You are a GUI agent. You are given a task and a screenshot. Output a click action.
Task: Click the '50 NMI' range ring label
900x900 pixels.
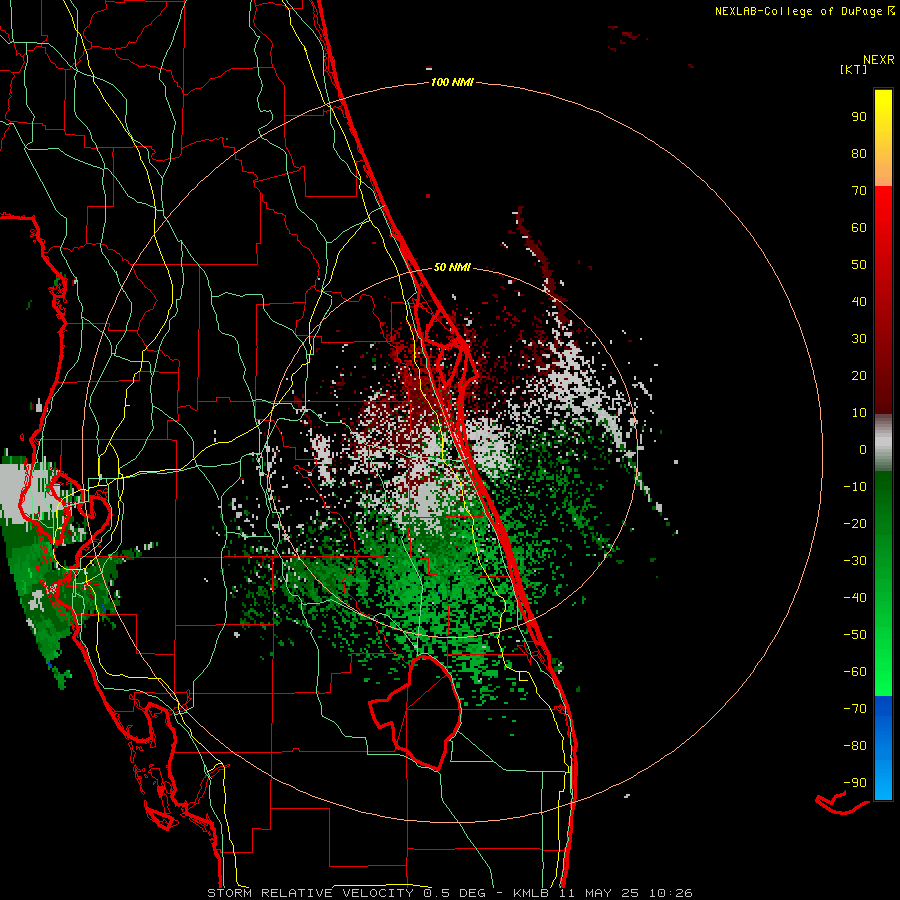pyautogui.click(x=452, y=267)
